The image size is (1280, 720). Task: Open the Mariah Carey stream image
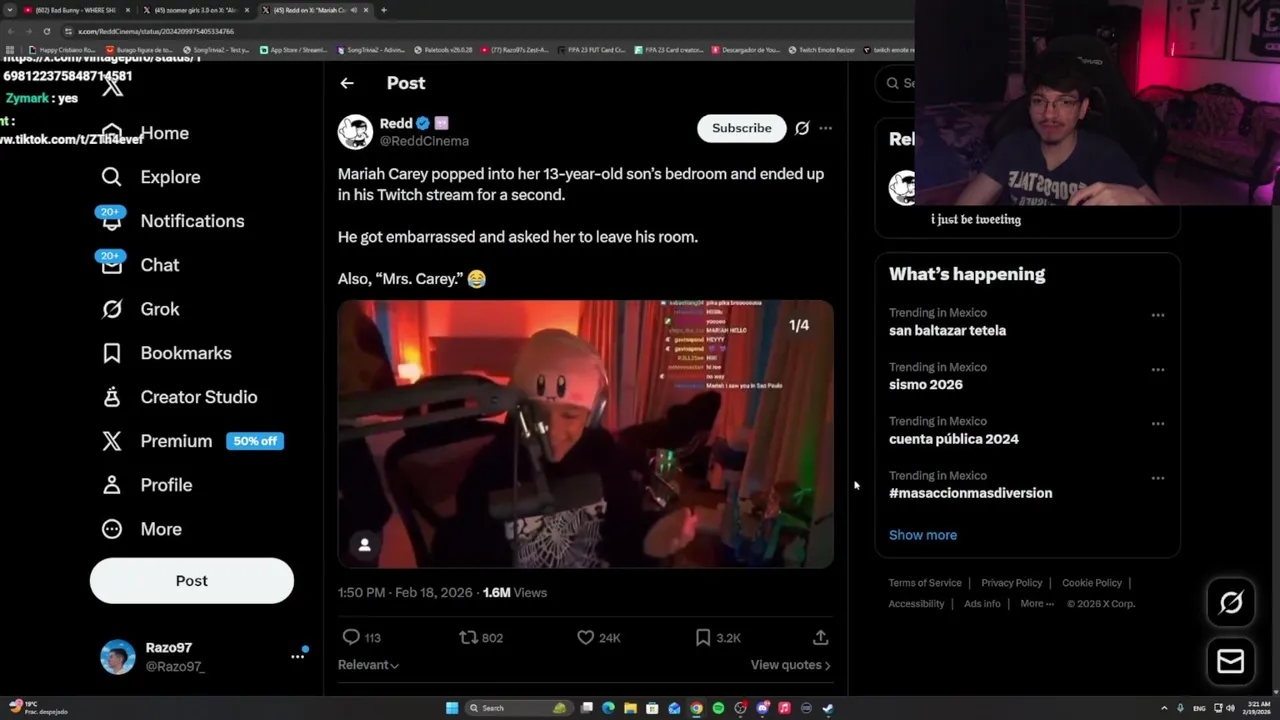pyautogui.click(x=585, y=434)
